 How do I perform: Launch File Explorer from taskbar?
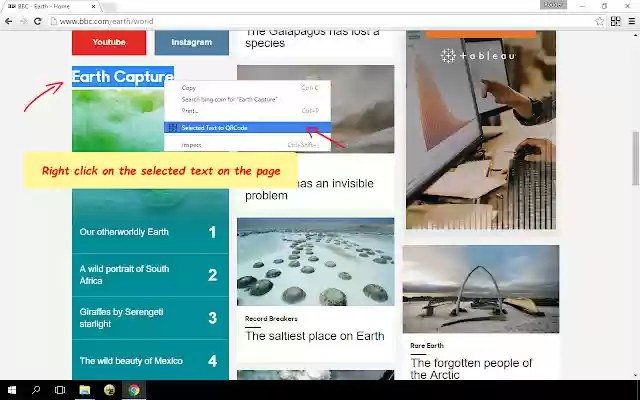pos(84,390)
